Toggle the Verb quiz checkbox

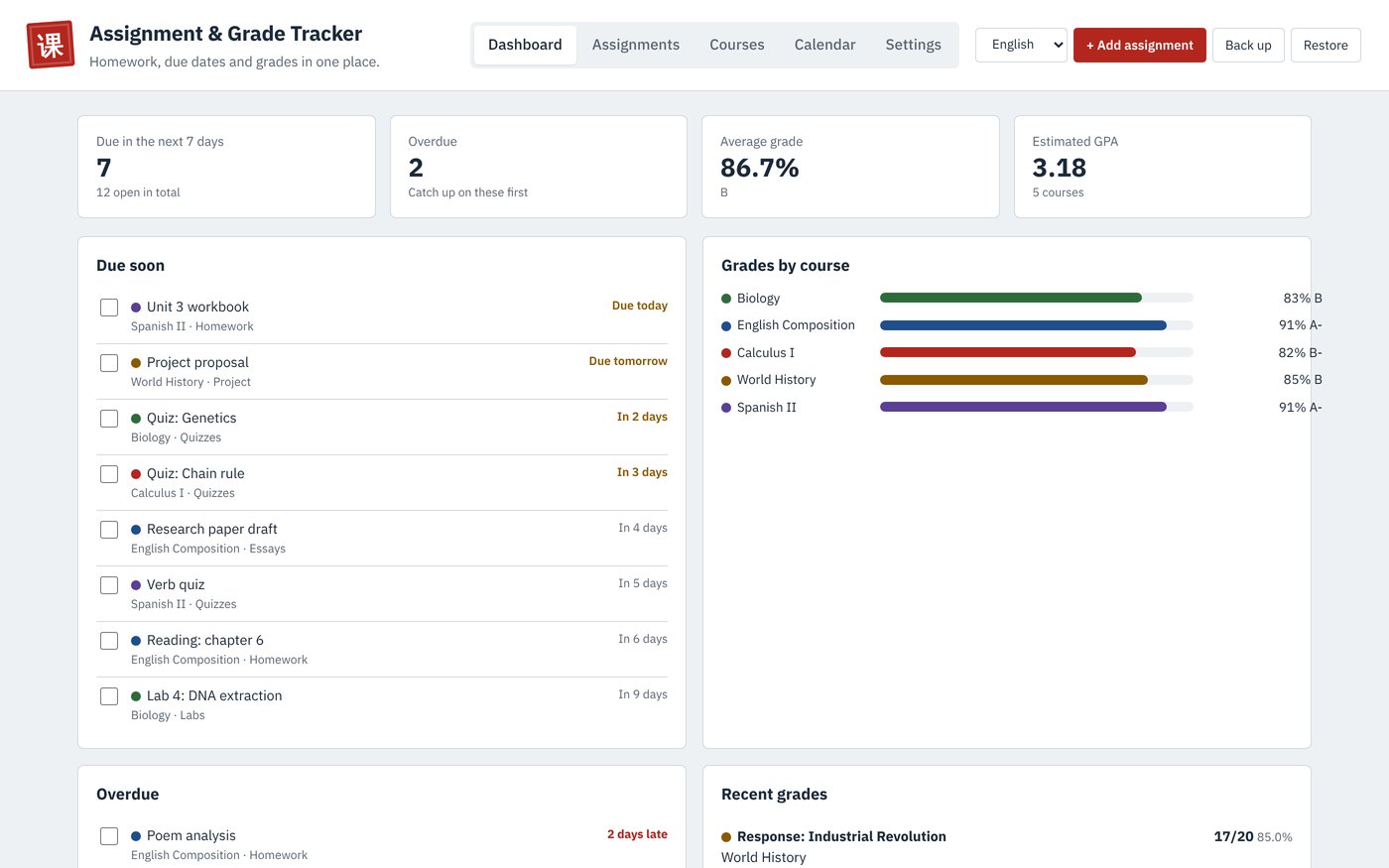click(x=109, y=585)
